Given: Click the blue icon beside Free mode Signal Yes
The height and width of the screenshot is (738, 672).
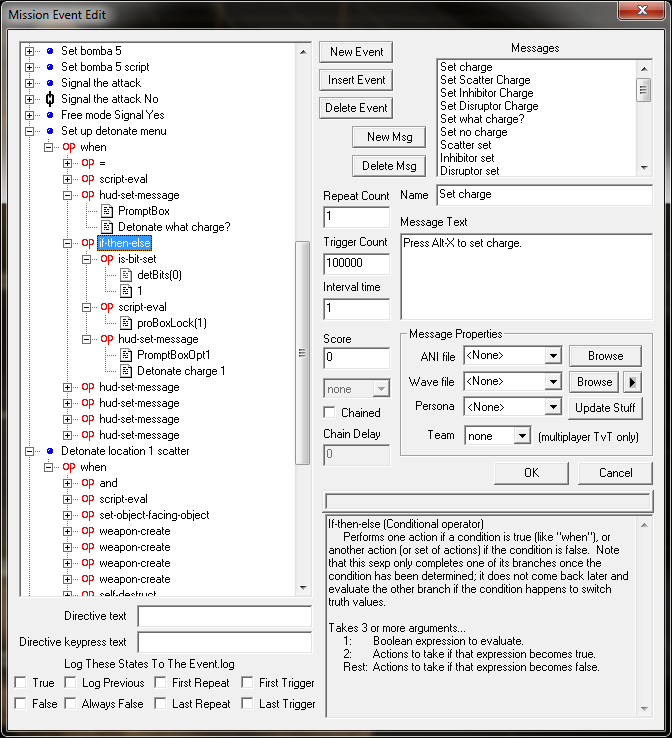Looking at the screenshot, I should (x=50, y=115).
